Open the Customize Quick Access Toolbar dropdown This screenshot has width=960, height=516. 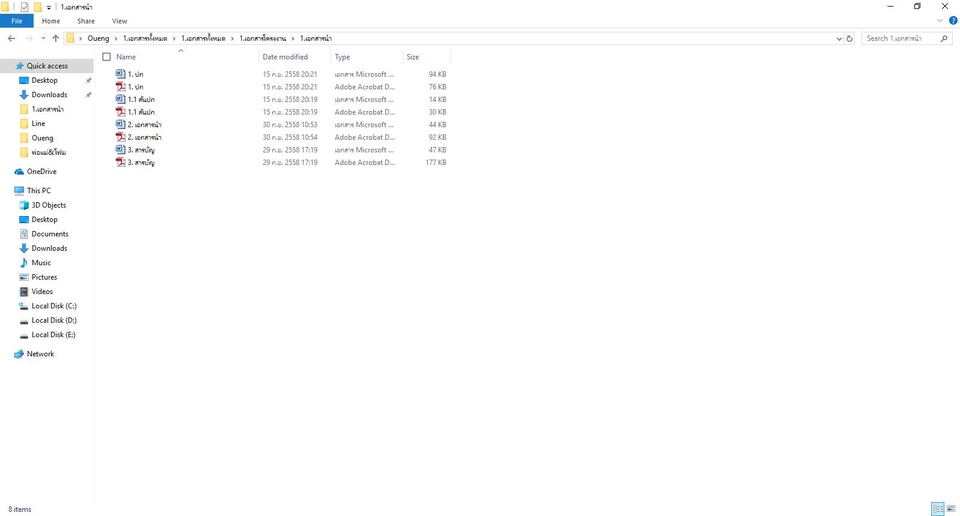49,7
